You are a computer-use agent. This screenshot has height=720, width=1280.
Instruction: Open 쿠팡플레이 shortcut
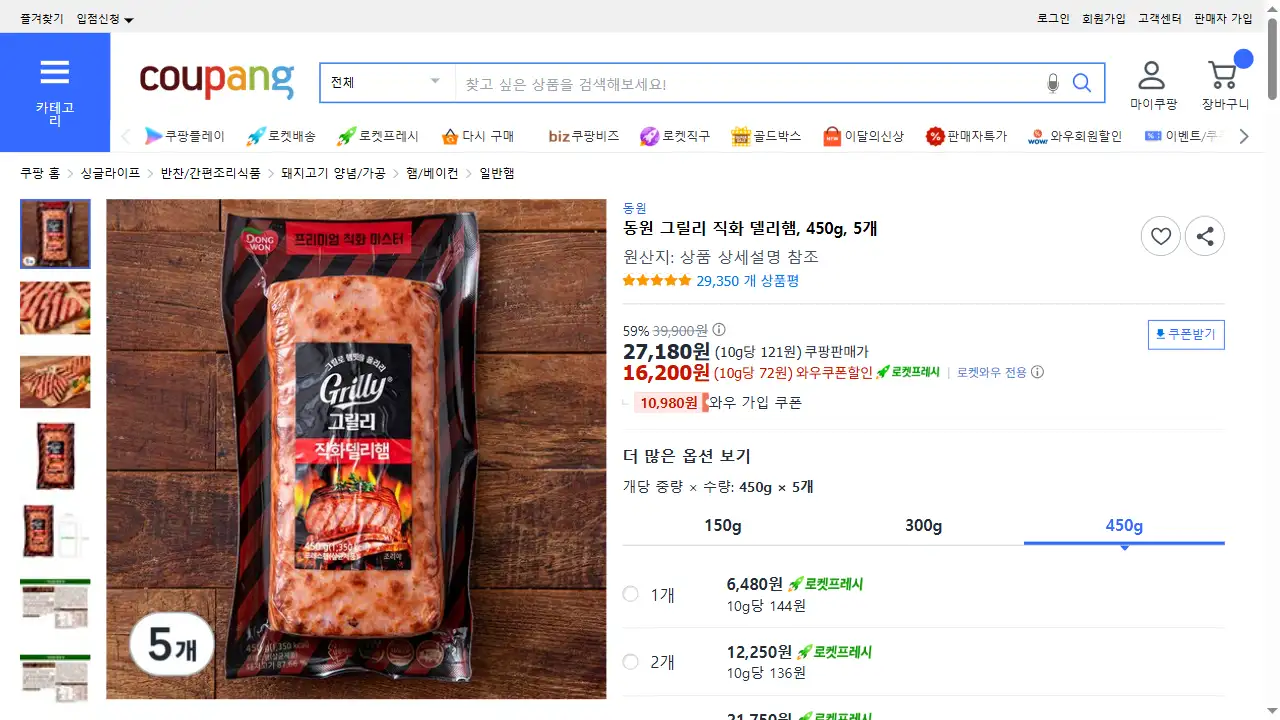coord(184,136)
